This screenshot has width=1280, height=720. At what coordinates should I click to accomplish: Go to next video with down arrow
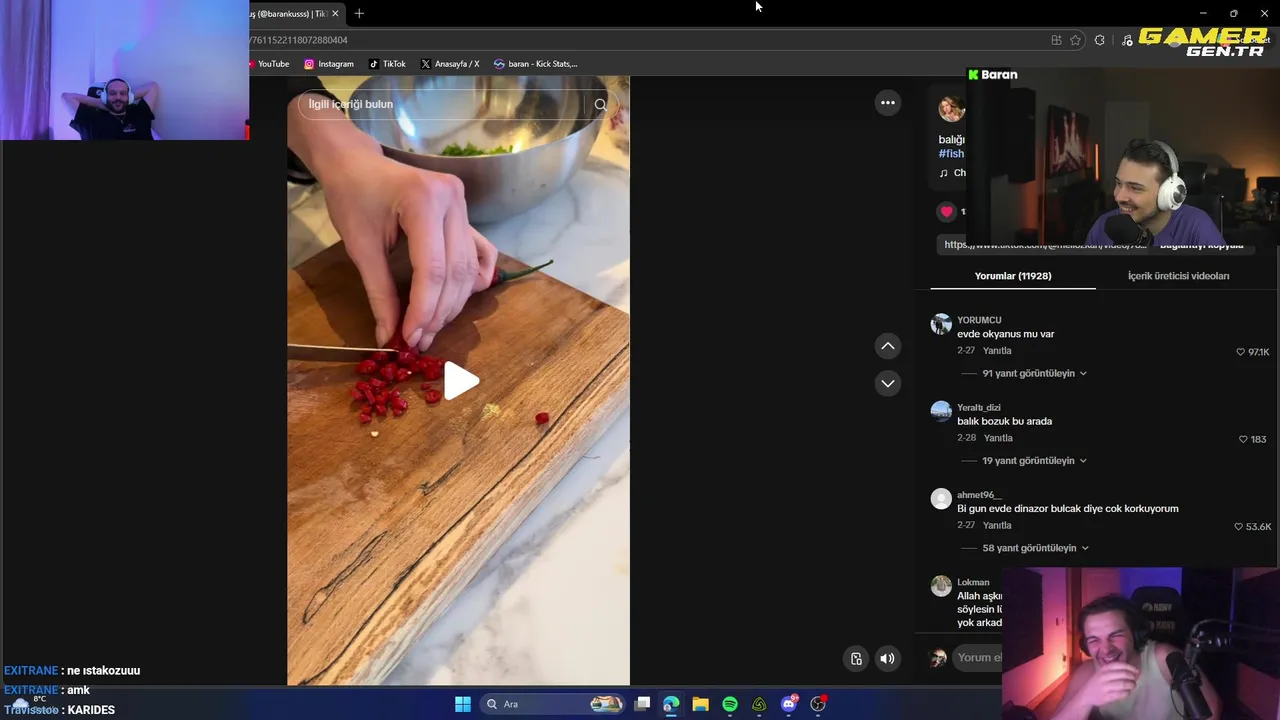[x=887, y=383]
